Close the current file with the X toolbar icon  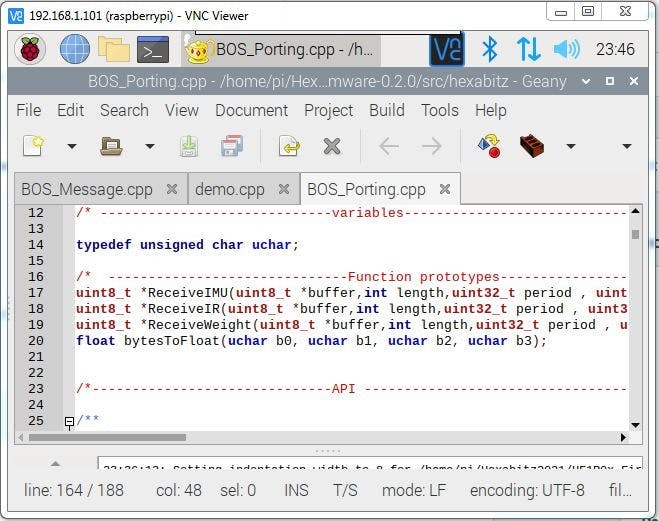coord(332,147)
